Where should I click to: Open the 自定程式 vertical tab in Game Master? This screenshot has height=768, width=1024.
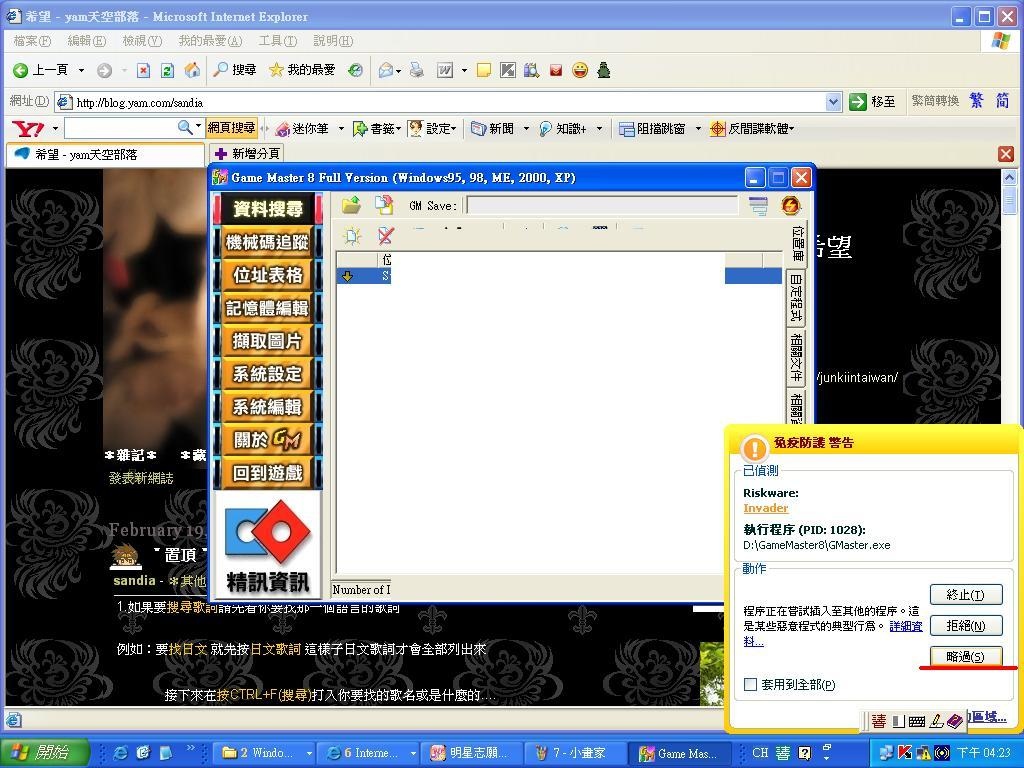[795, 297]
